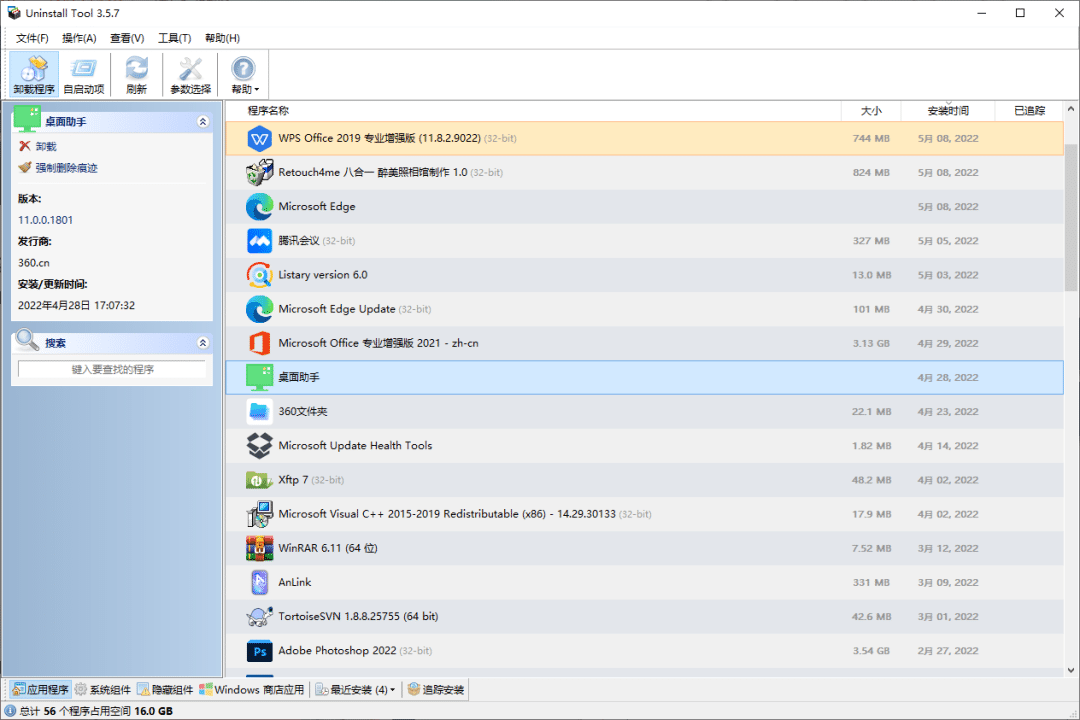Click the Retouch4me program icon
Image resolution: width=1080 pixels, height=720 pixels.
coord(259,172)
